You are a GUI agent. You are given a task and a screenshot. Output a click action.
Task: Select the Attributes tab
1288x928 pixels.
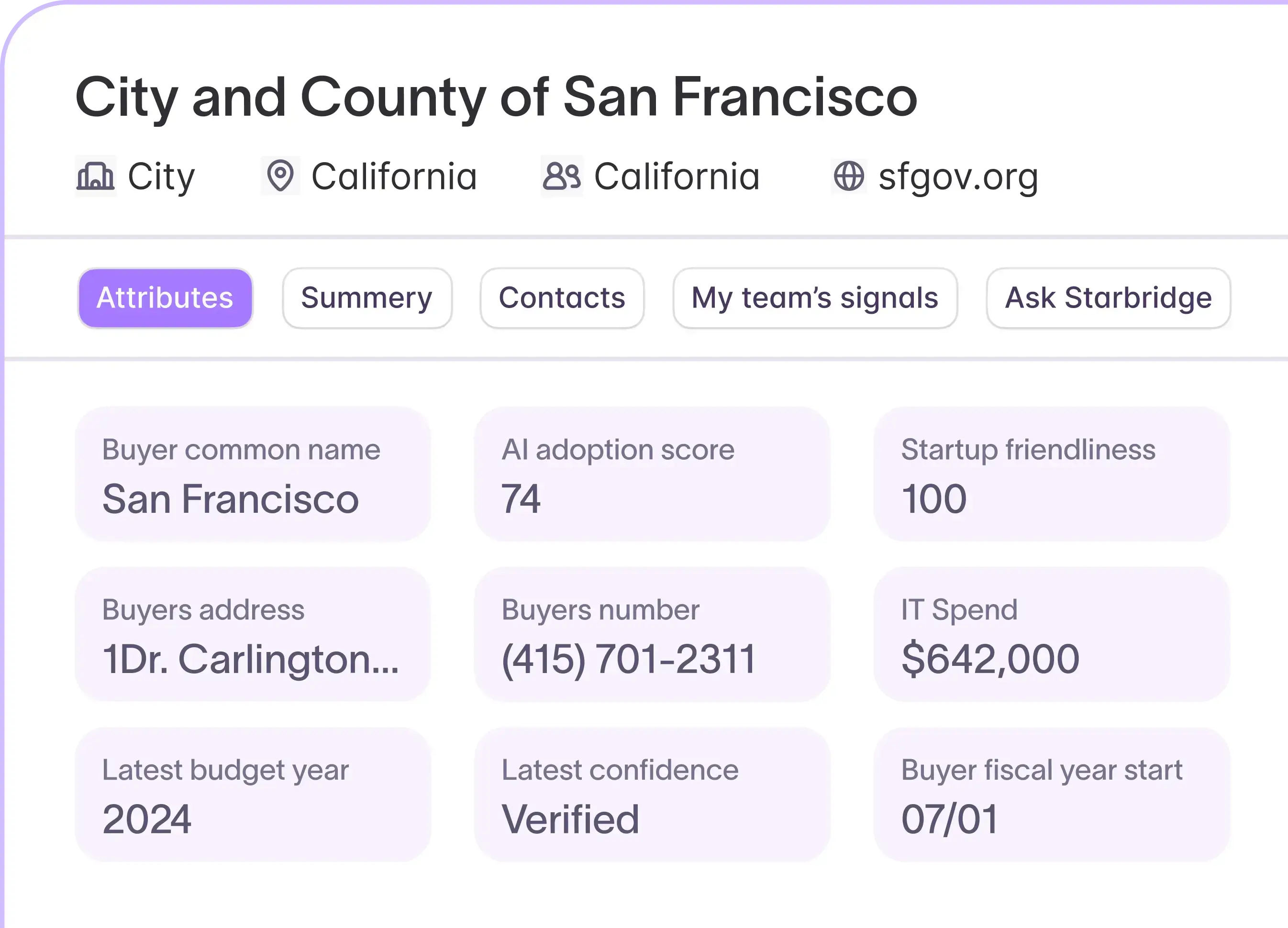165,298
